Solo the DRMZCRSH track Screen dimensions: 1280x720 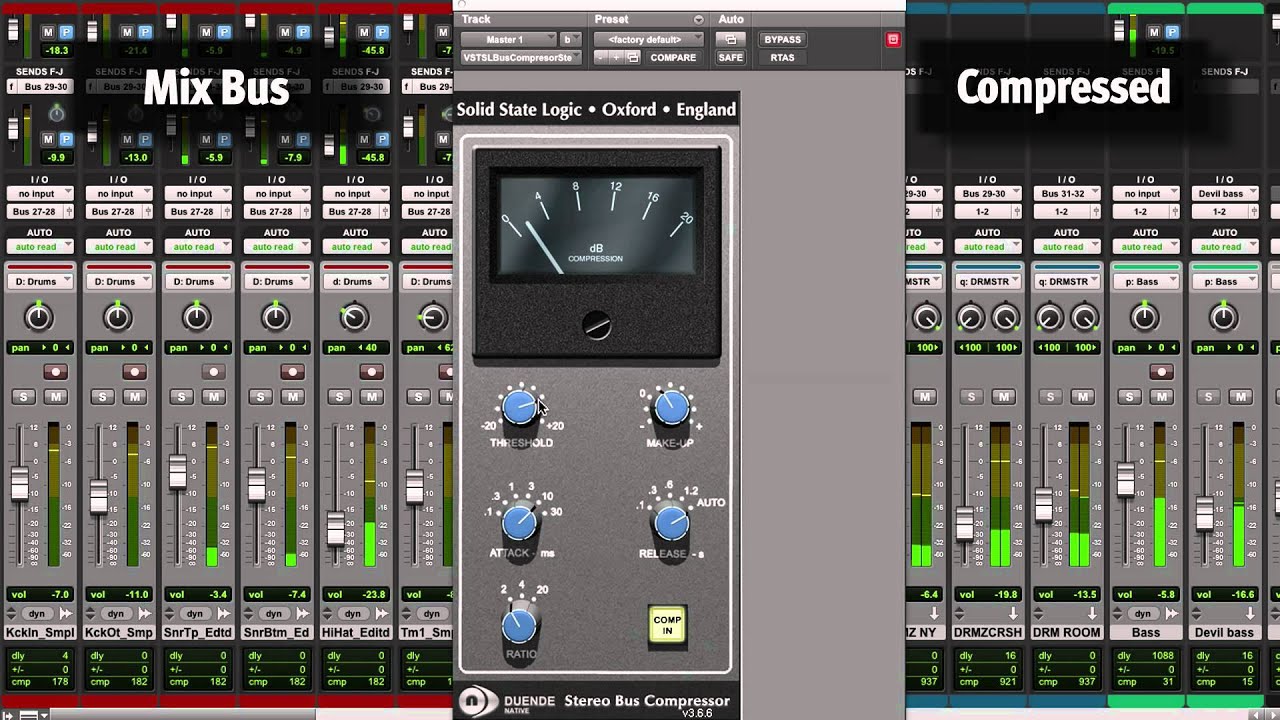pos(971,397)
